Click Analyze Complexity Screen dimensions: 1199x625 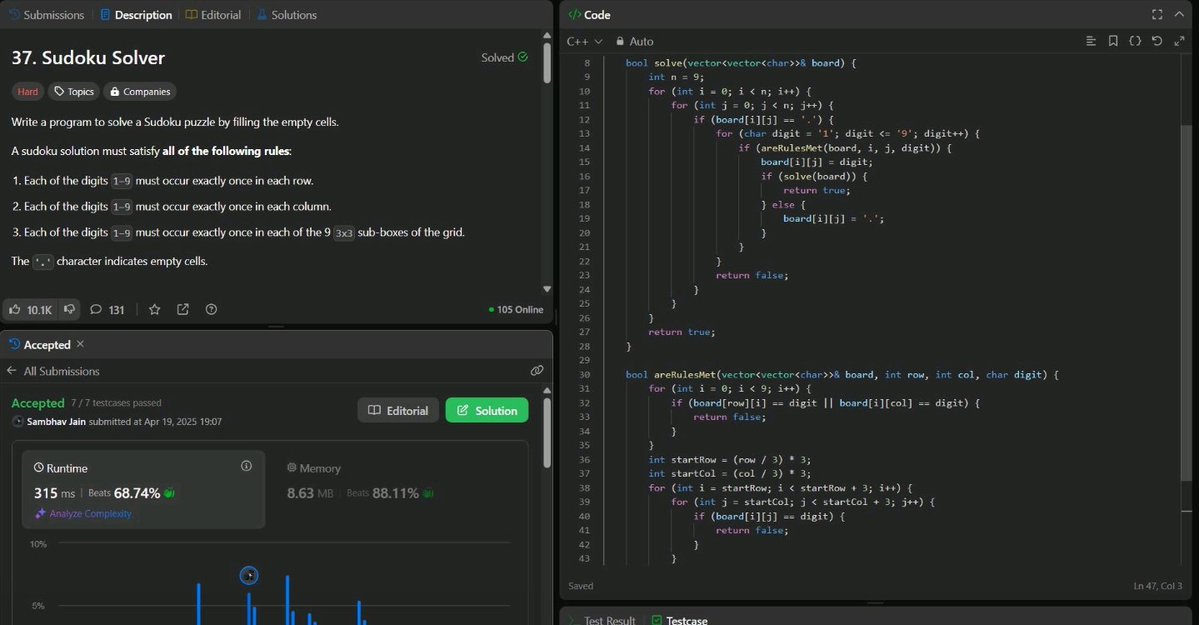(x=83, y=513)
